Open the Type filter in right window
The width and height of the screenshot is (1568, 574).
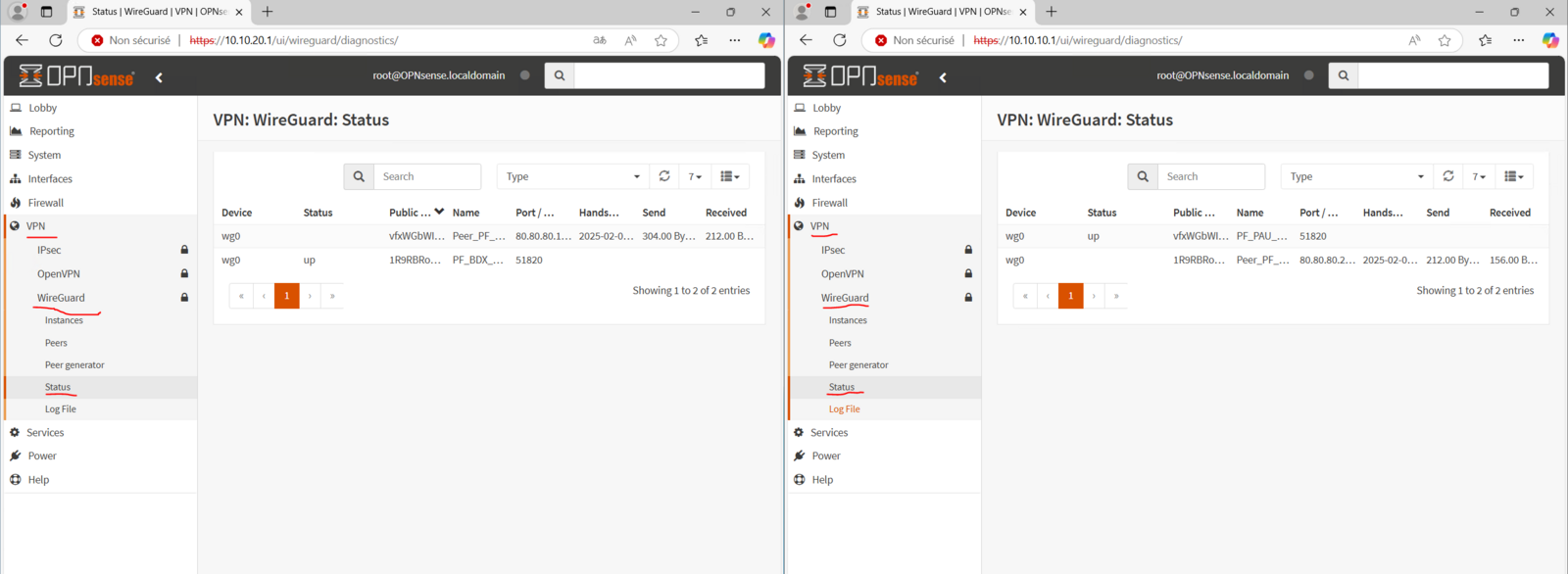[1355, 176]
